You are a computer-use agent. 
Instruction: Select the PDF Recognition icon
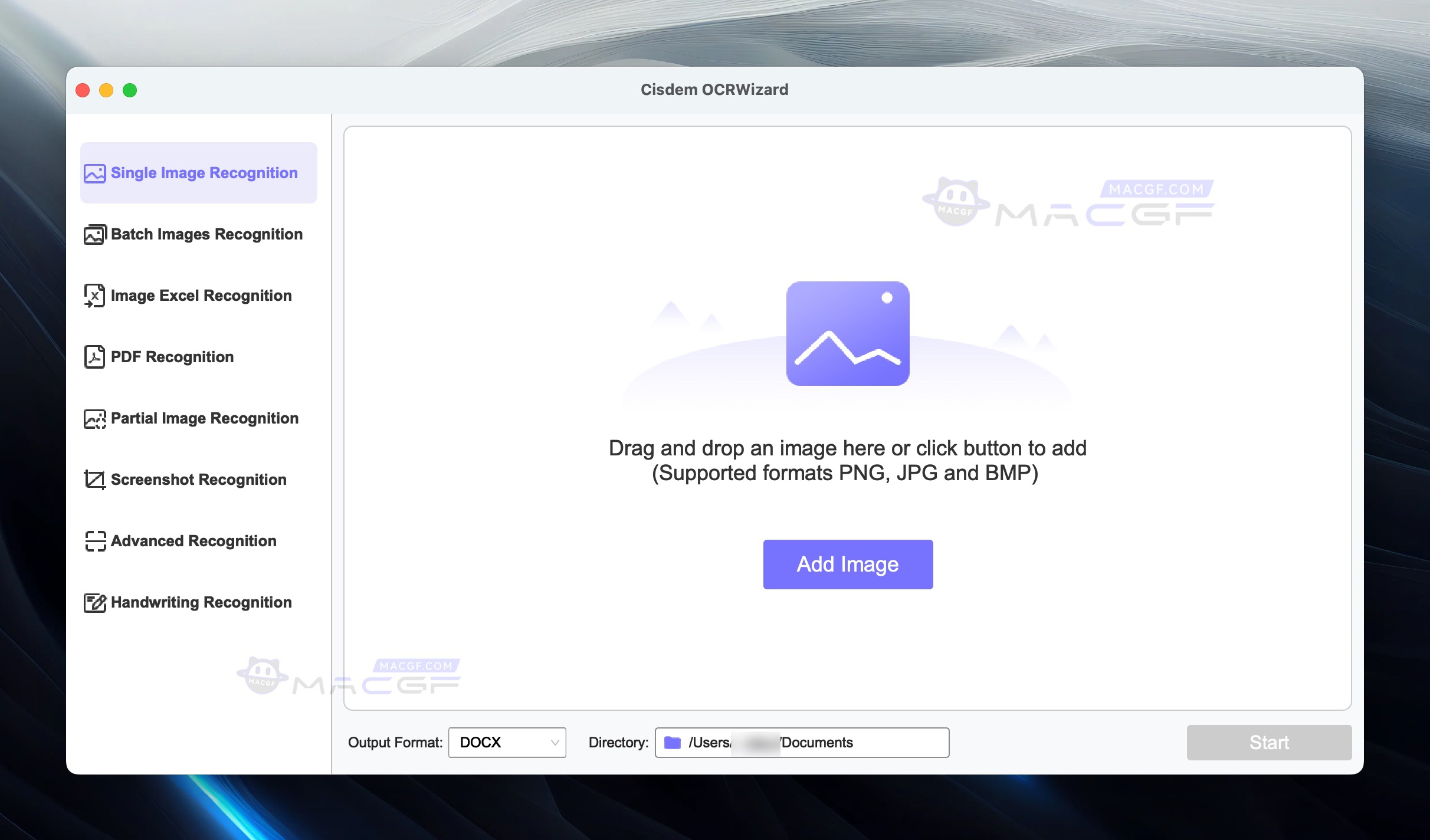94,357
